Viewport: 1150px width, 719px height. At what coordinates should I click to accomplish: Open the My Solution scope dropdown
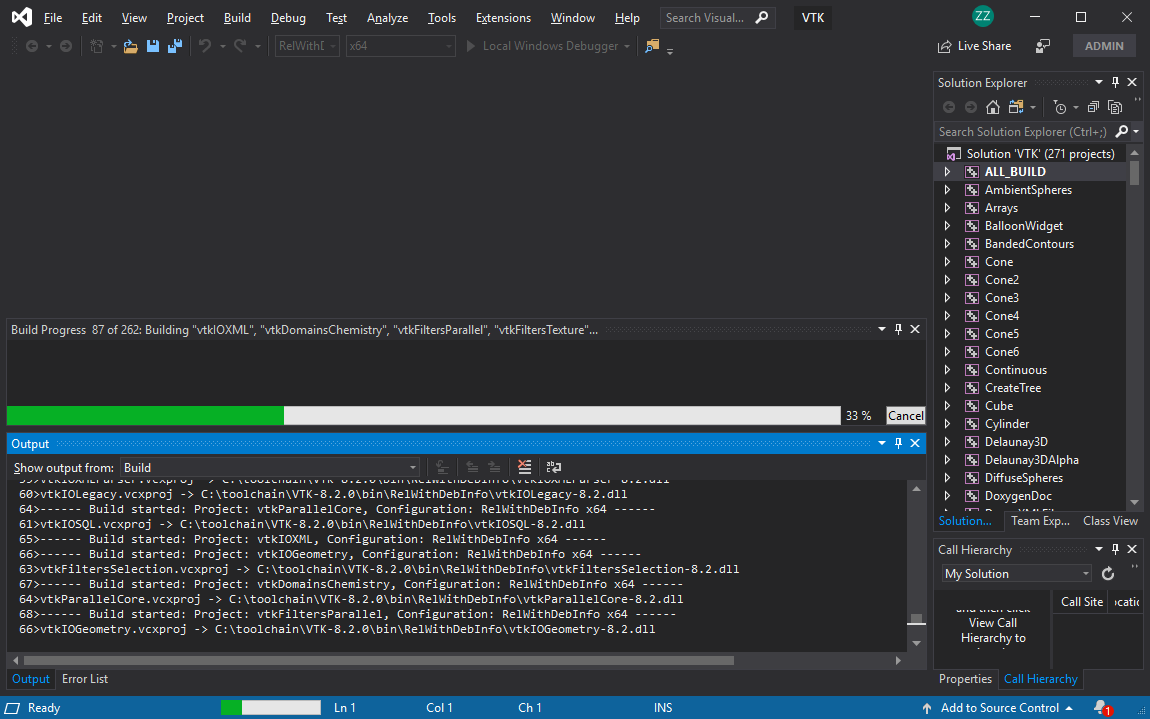1017,574
